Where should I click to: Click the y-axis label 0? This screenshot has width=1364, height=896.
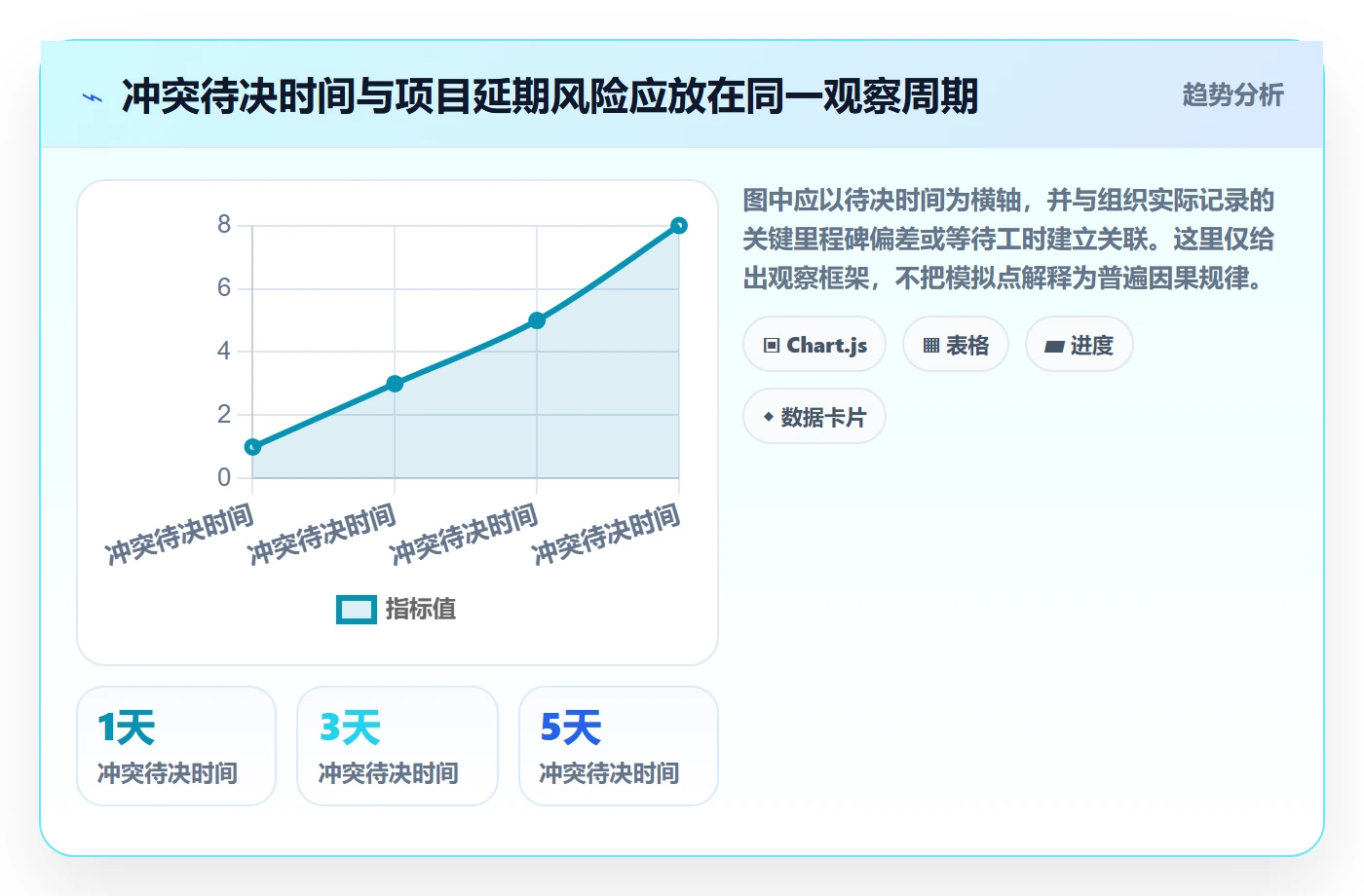coord(224,477)
